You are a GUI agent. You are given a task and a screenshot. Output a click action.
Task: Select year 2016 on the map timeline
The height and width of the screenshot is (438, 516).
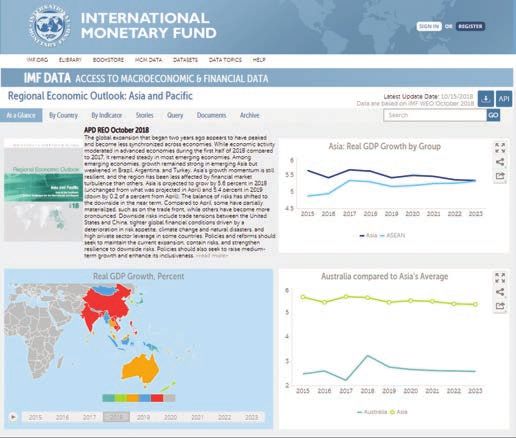[62, 417]
